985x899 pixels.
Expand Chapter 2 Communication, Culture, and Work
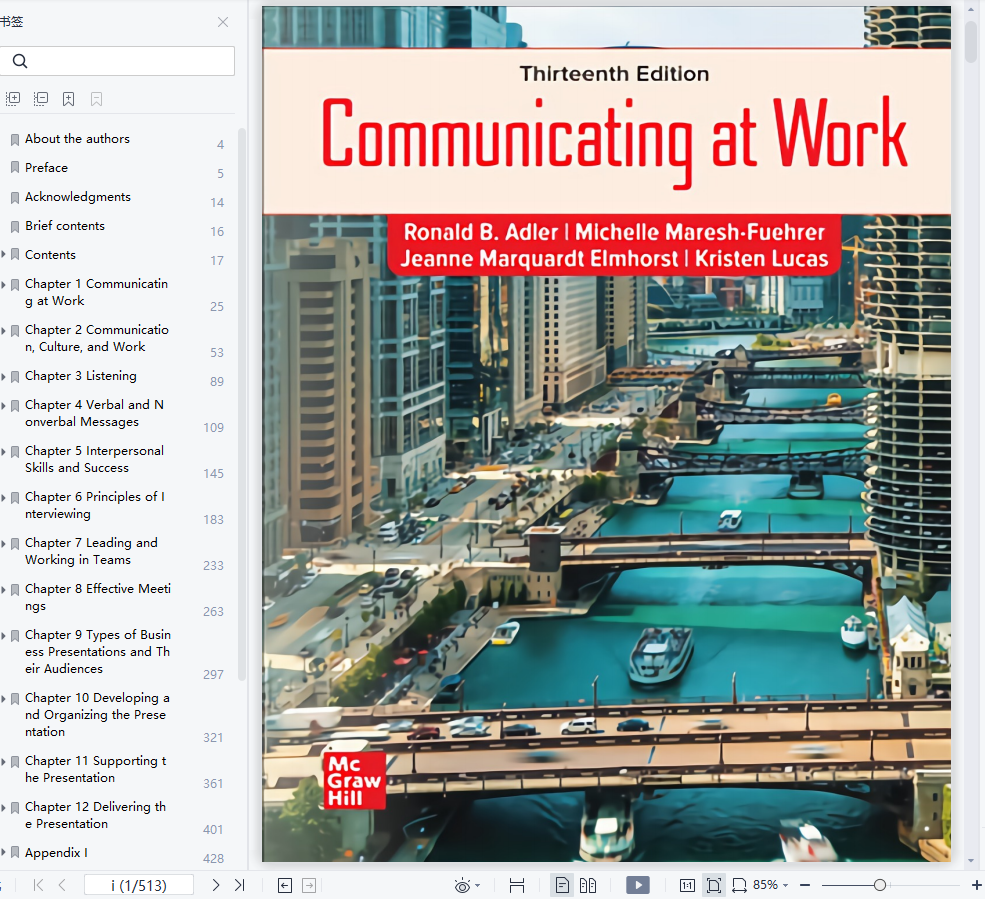4,330
